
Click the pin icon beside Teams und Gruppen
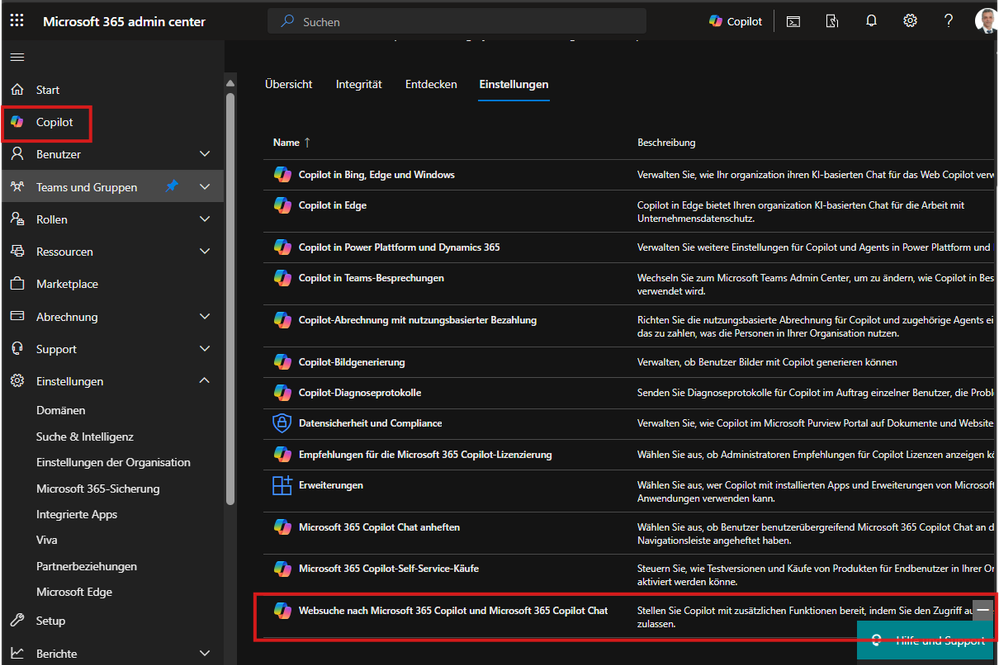click(x=171, y=186)
